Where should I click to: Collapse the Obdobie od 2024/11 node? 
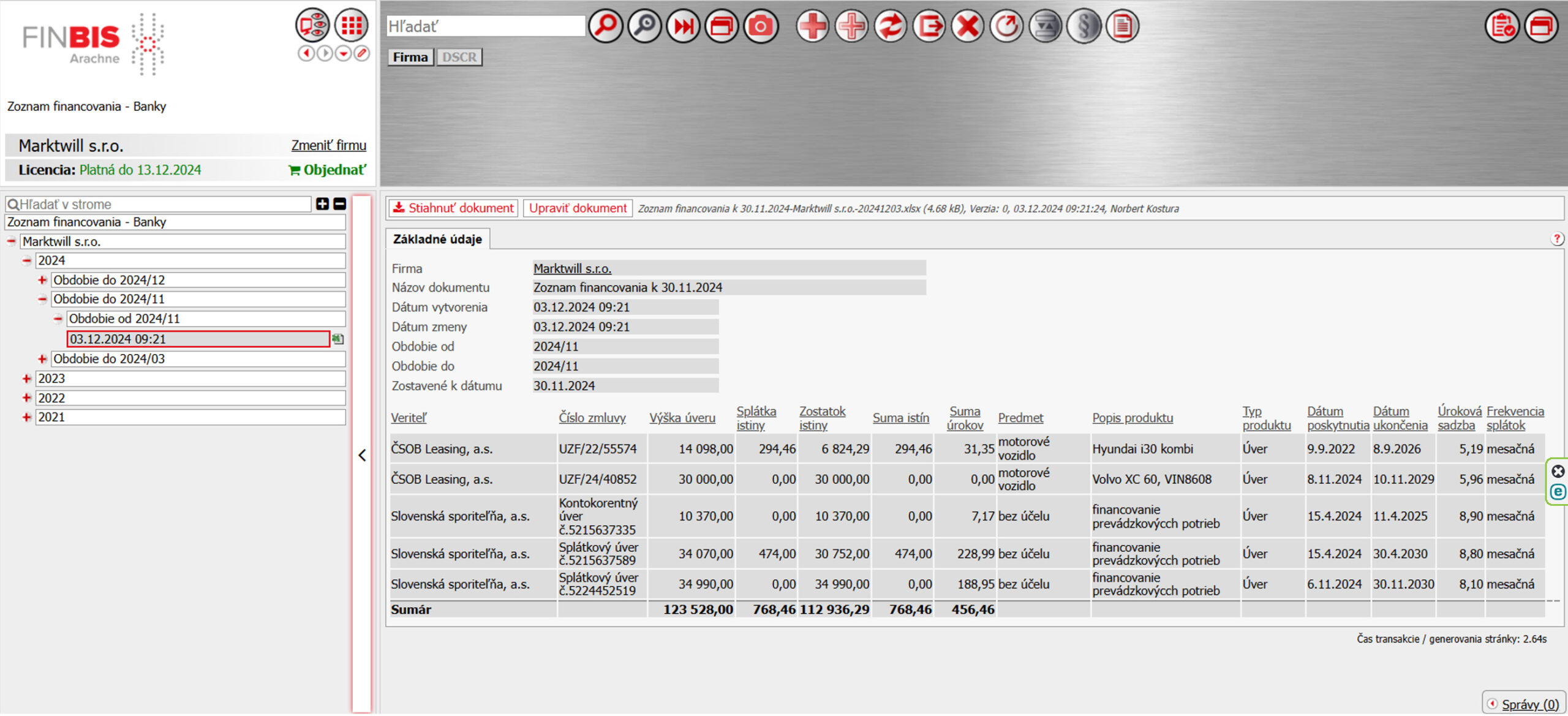click(x=58, y=319)
